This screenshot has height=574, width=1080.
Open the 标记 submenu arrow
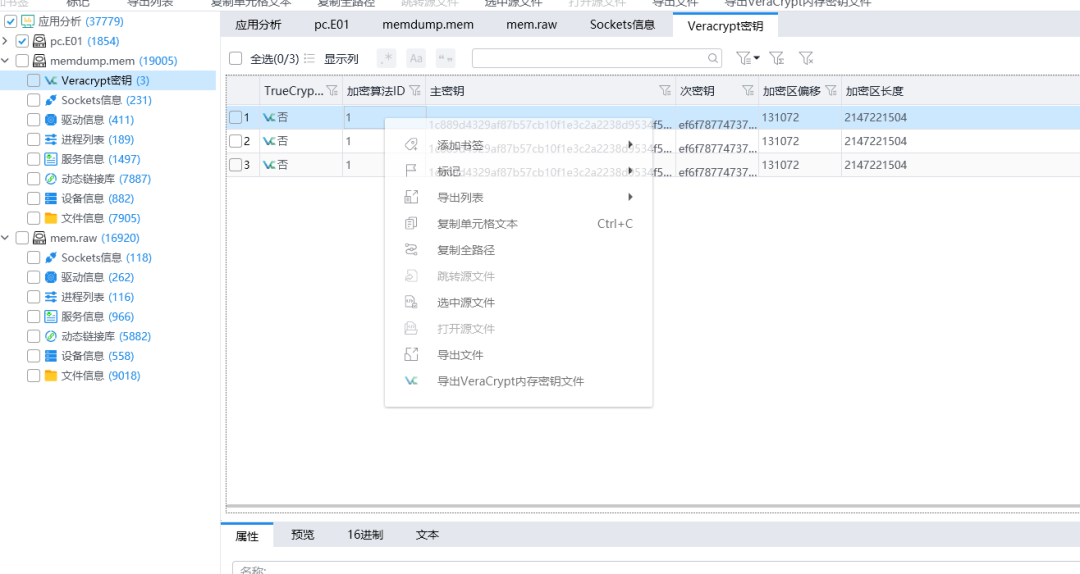click(x=630, y=171)
